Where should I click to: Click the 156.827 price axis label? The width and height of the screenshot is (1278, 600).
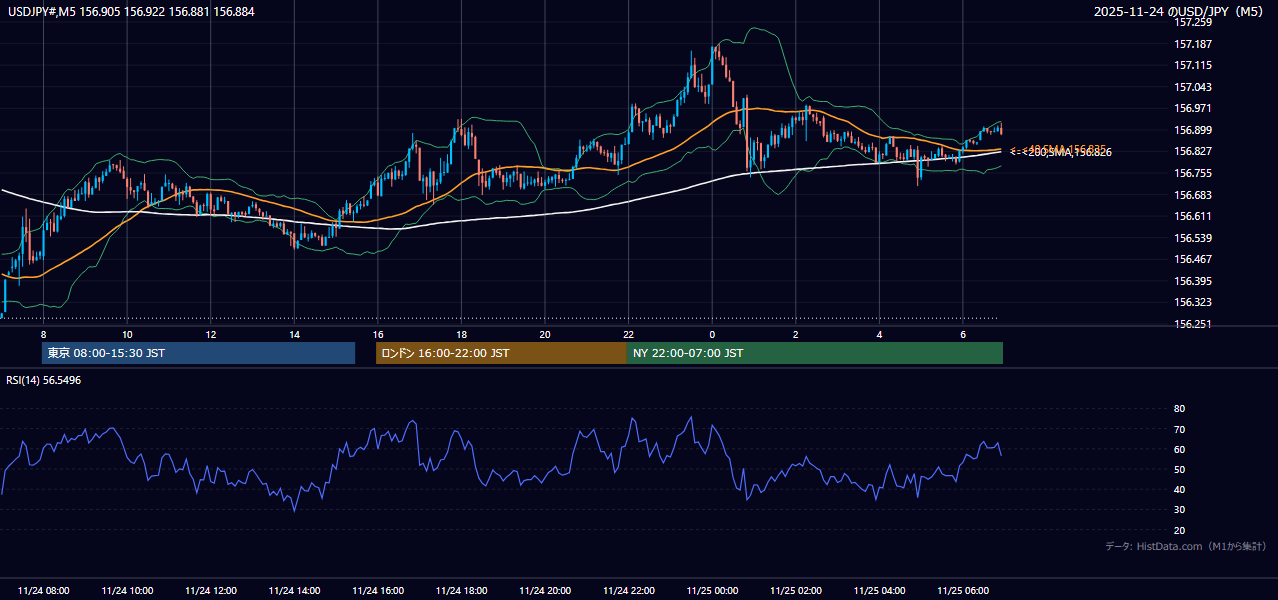[x=1193, y=151]
